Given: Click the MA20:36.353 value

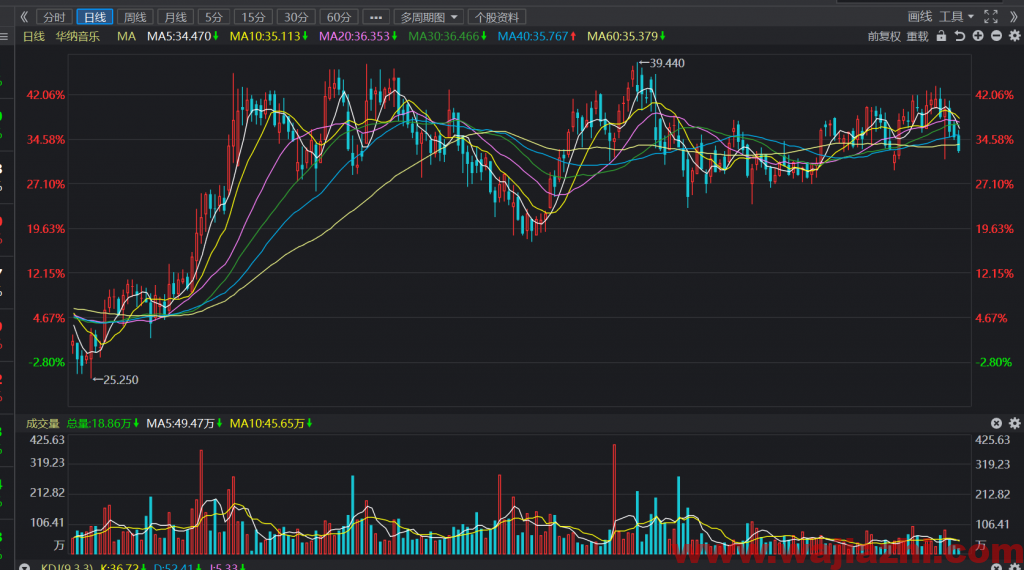Looking at the screenshot, I should point(358,37).
